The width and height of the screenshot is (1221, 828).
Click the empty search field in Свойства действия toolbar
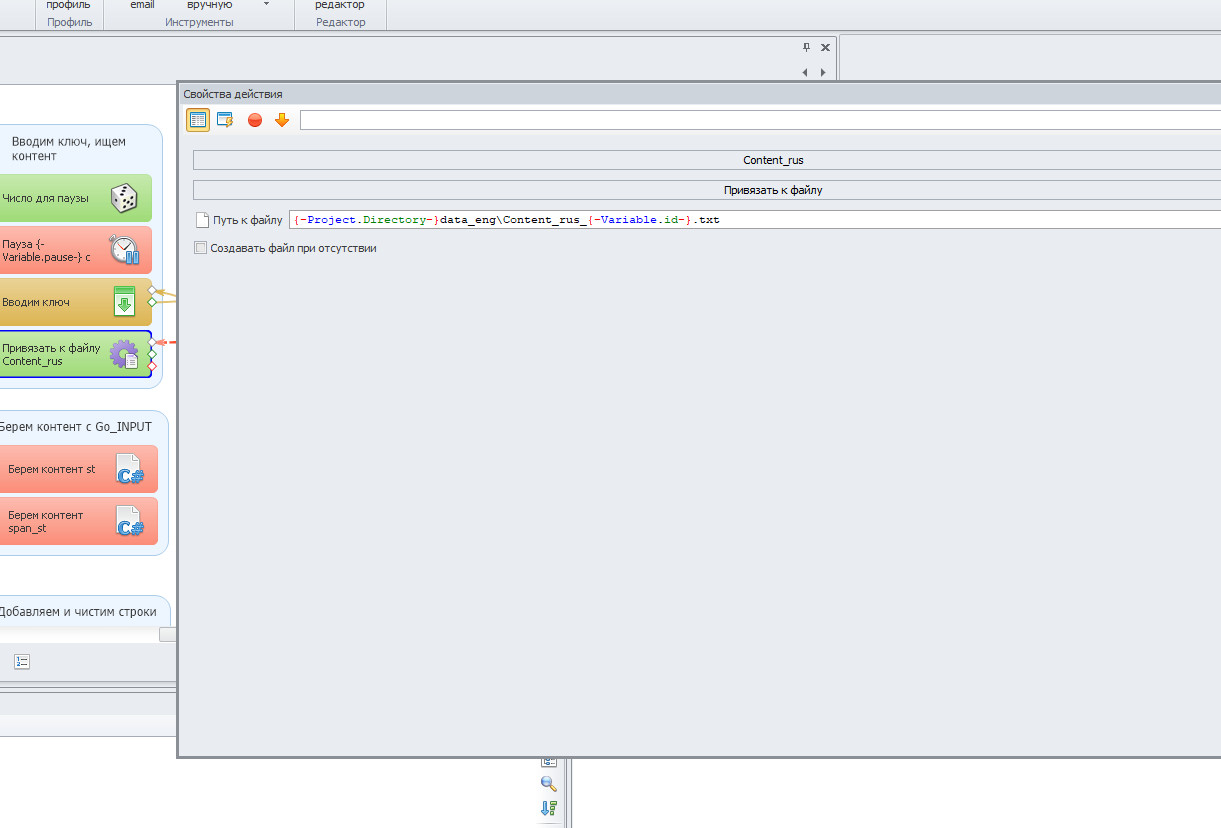click(760, 120)
